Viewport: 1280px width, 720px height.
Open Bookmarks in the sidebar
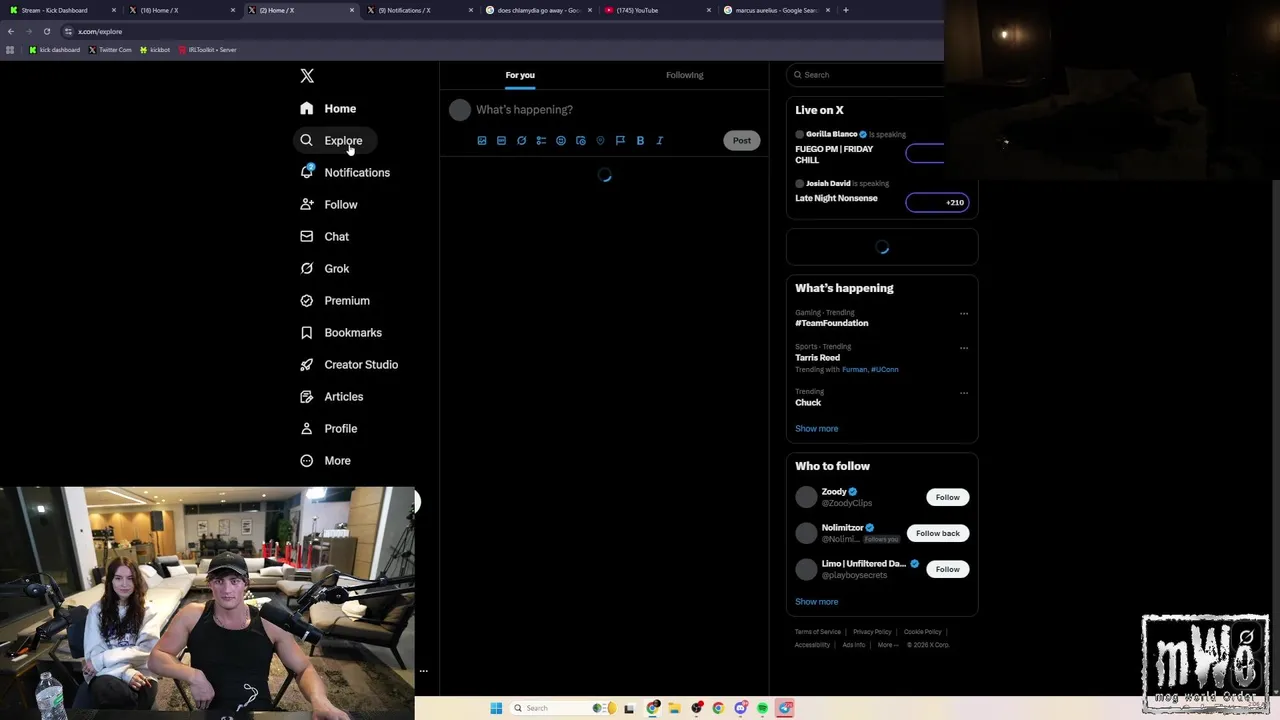[341, 332]
